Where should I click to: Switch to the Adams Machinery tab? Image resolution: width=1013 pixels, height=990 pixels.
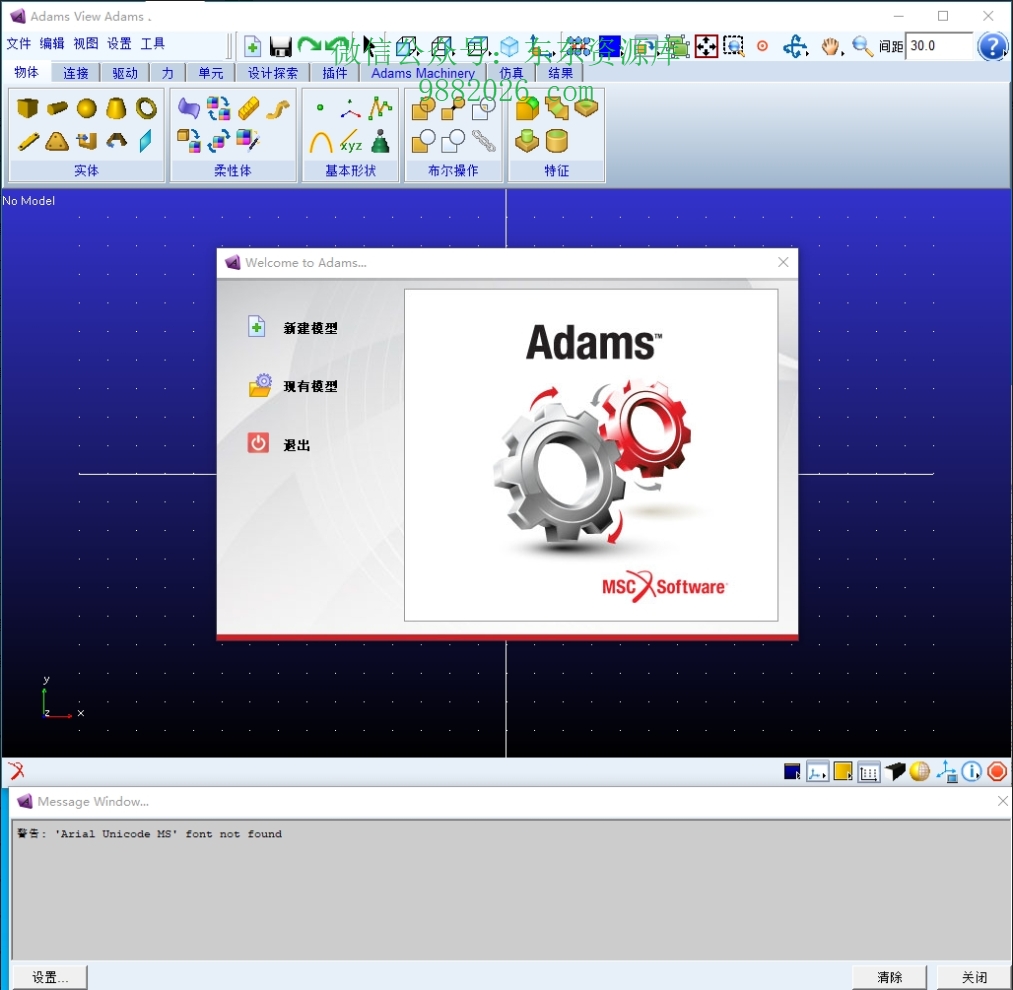coord(423,73)
